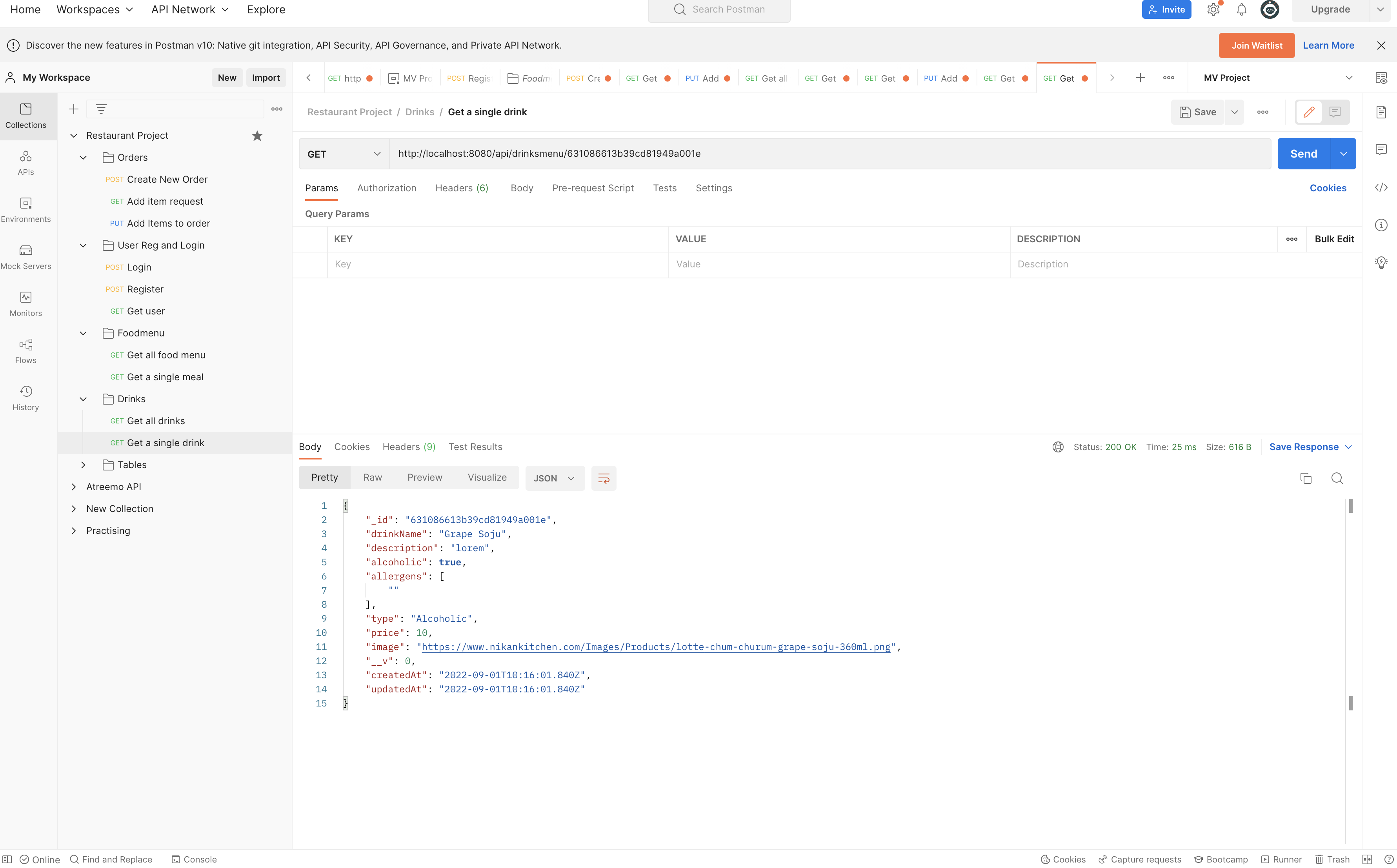Image resolution: width=1397 pixels, height=868 pixels.
Task: Open the code snippet panel icon
Action: click(x=1381, y=188)
